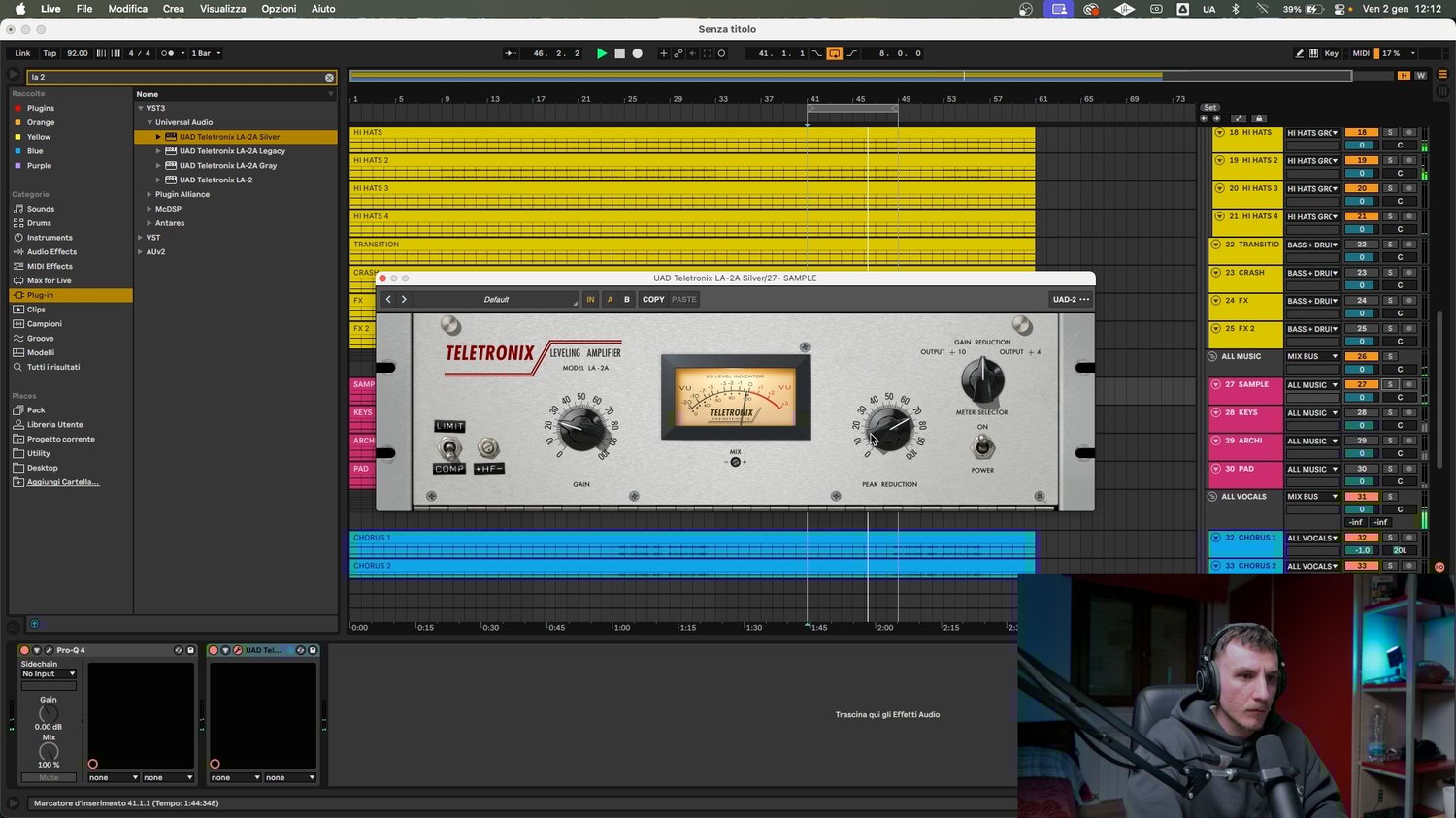
Task: Select the Instruments browser category
Action: (x=50, y=238)
